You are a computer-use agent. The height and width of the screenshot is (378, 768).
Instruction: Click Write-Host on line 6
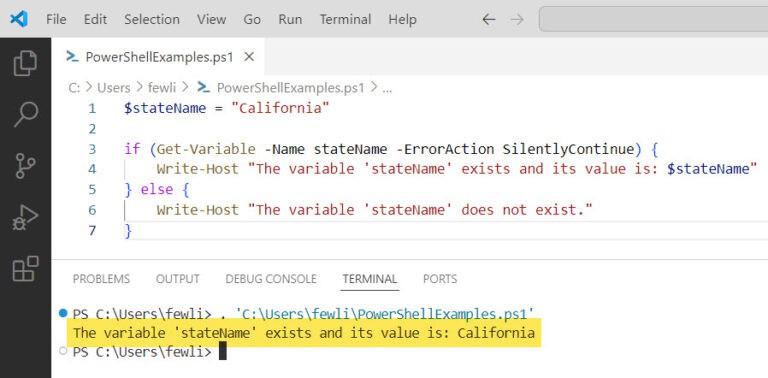[197, 210]
